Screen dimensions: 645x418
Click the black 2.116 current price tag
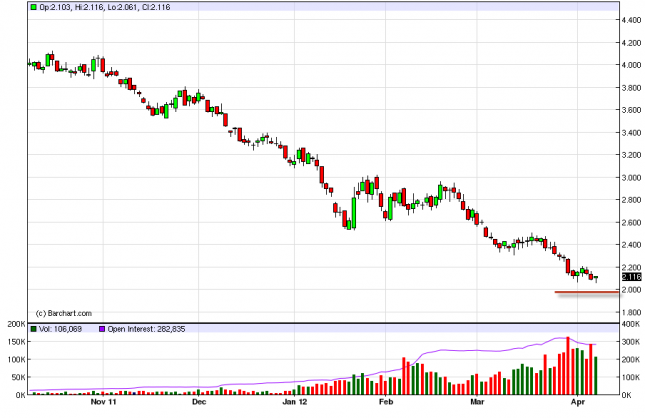point(632,277)
